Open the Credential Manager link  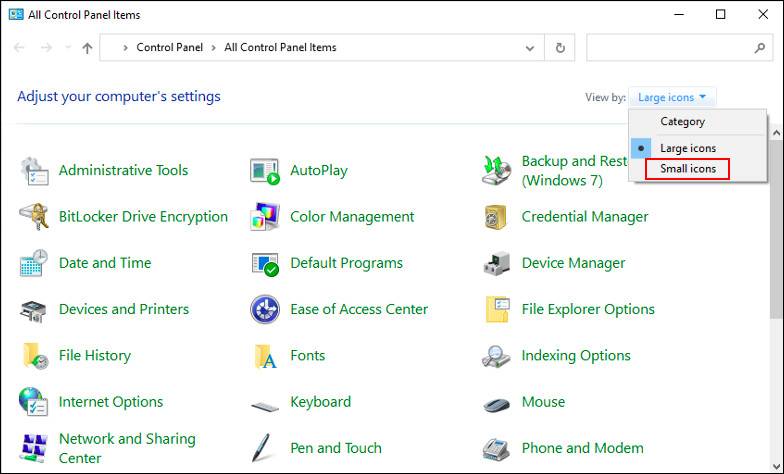click(585, 216)
